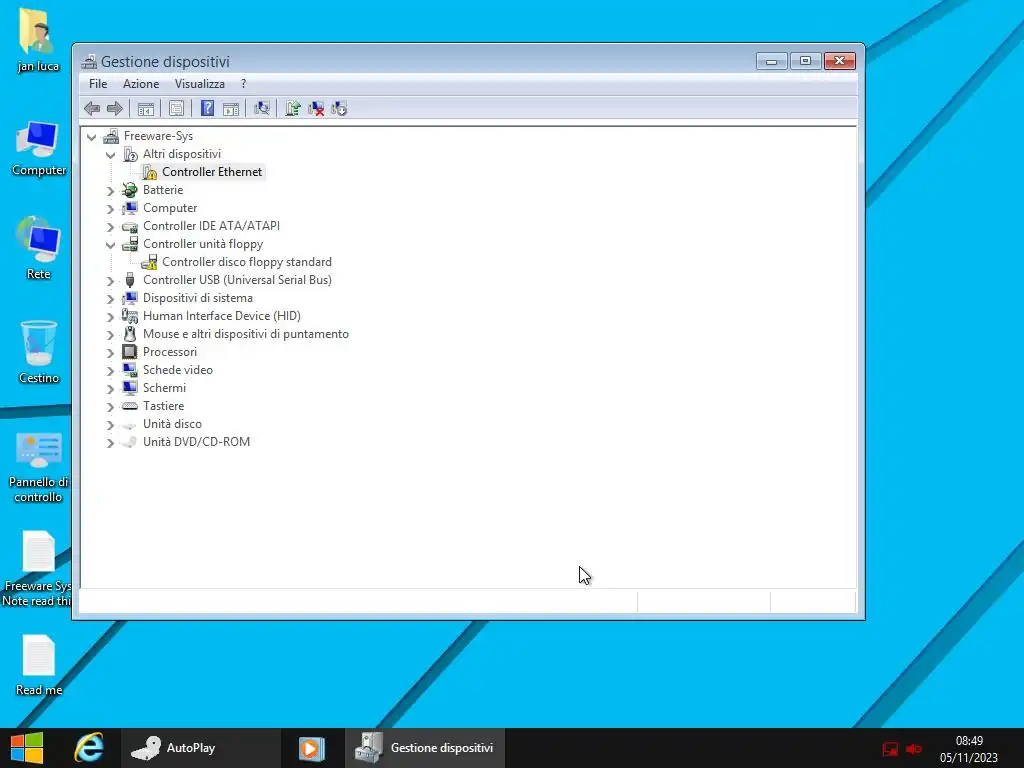Open the Azione menu
This screenshot has width=1024, height=768.
[x=141, y=84]
